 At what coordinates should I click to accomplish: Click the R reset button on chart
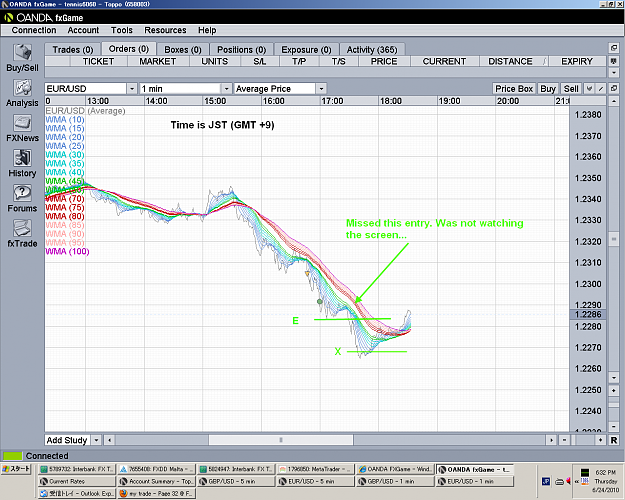pyautogui.click(x=614, y=440)
